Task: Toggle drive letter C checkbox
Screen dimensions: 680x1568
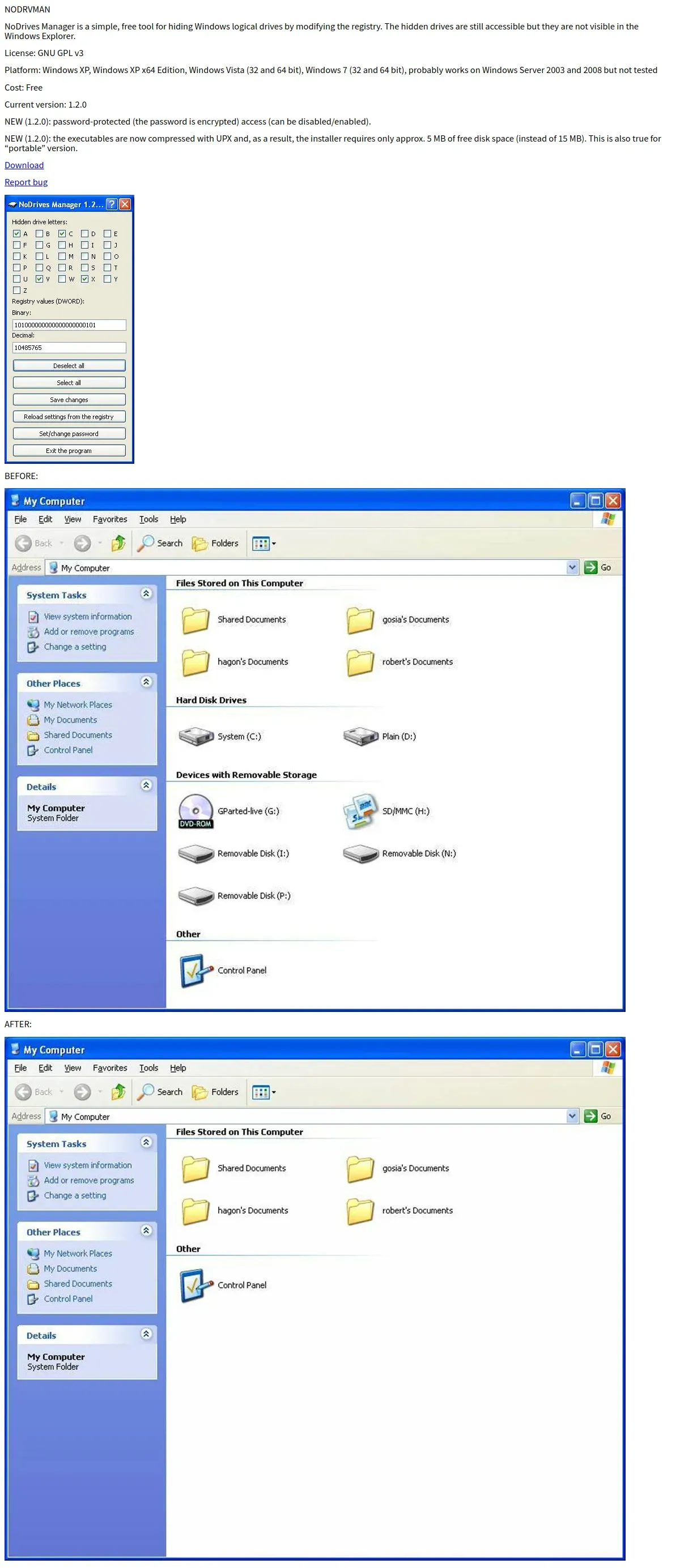Action: (62, 234)
